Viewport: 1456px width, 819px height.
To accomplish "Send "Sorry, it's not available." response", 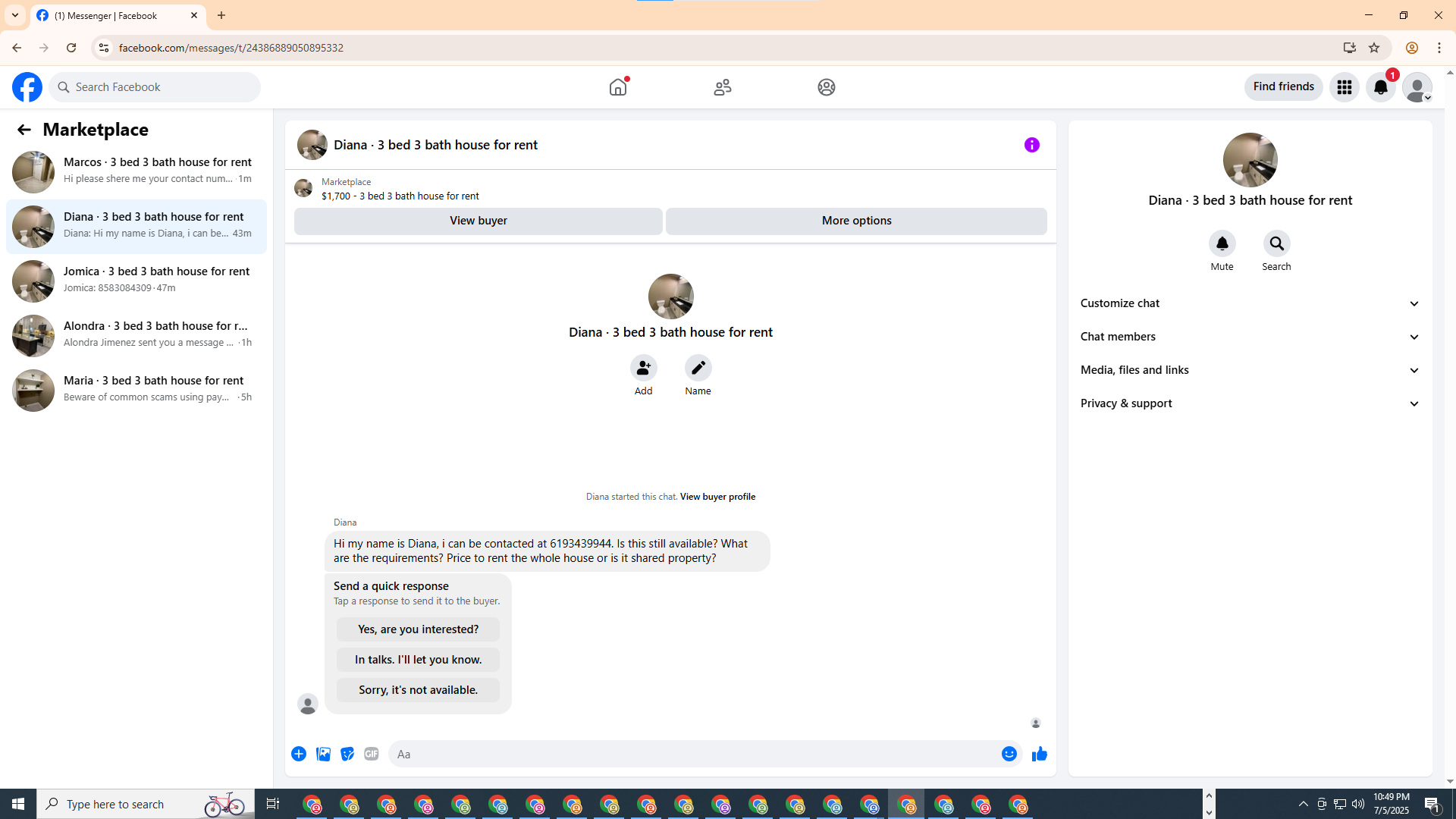I will pyautogui.click(x=418, y=690).
